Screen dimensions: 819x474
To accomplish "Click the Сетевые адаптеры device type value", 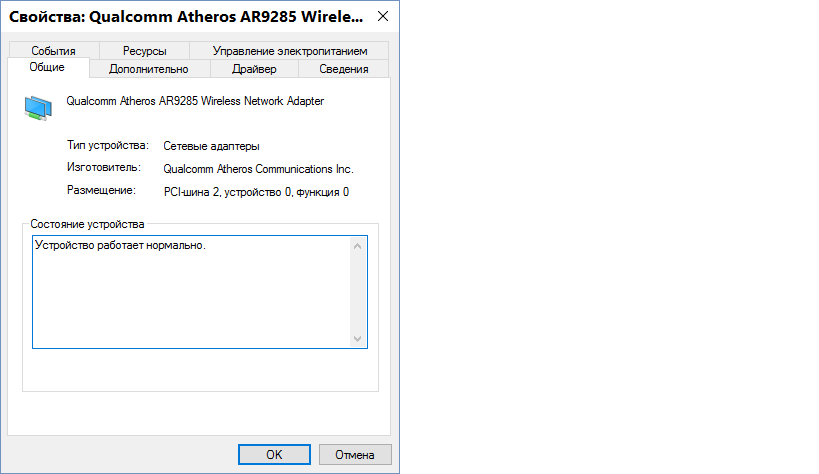I will tap(211, 146).
